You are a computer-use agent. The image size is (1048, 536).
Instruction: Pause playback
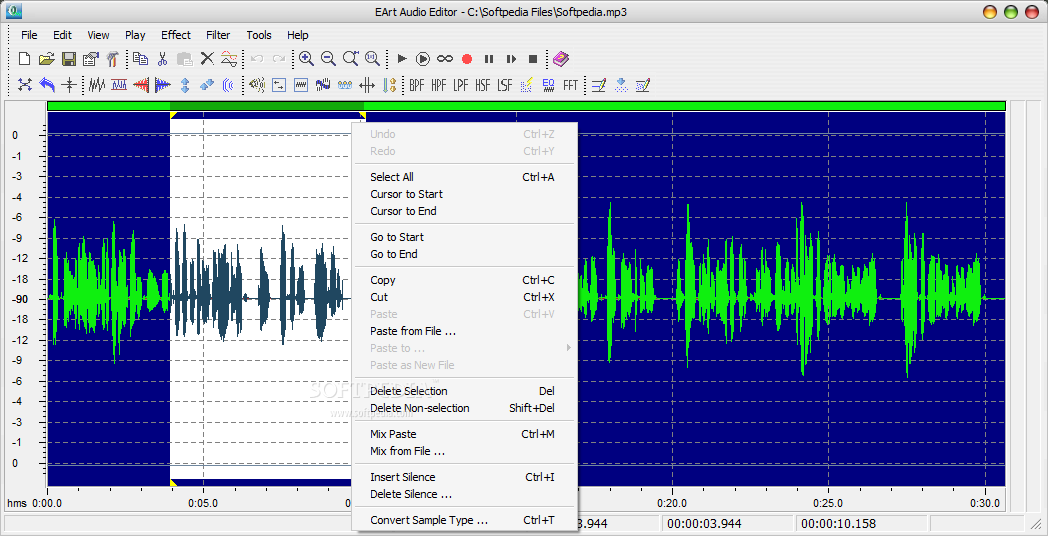click(x=489, y=59)
